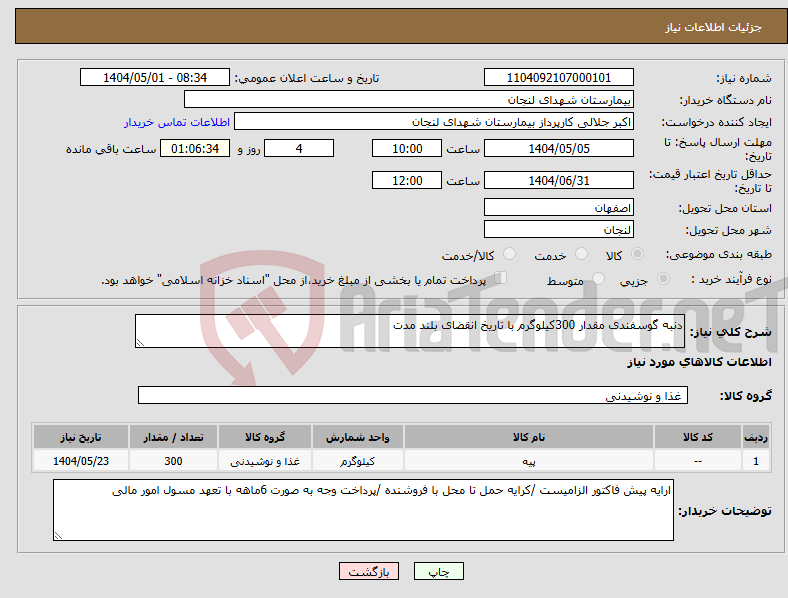Click the deadline time field 10:00

(407, 148)
